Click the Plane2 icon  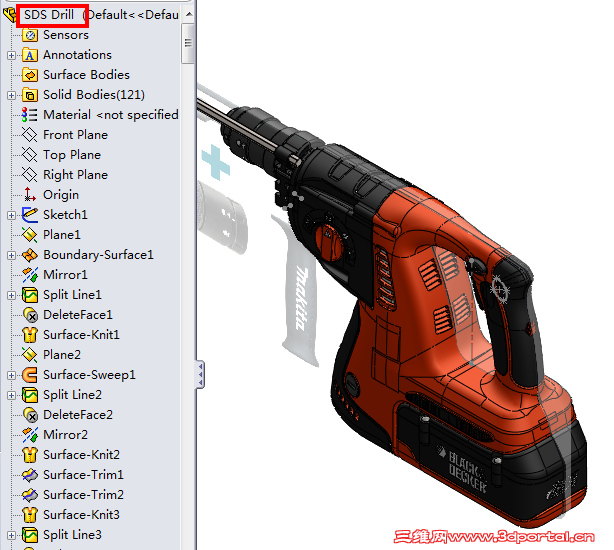(x=30, y=355)
